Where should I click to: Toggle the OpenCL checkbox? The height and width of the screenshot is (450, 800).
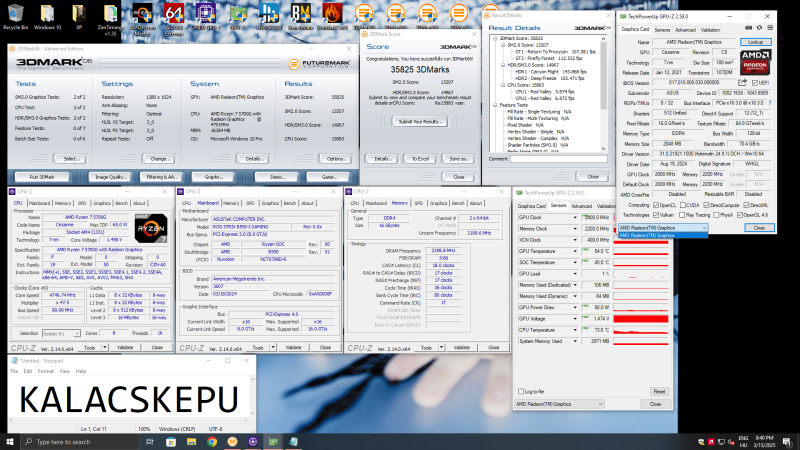656,205
